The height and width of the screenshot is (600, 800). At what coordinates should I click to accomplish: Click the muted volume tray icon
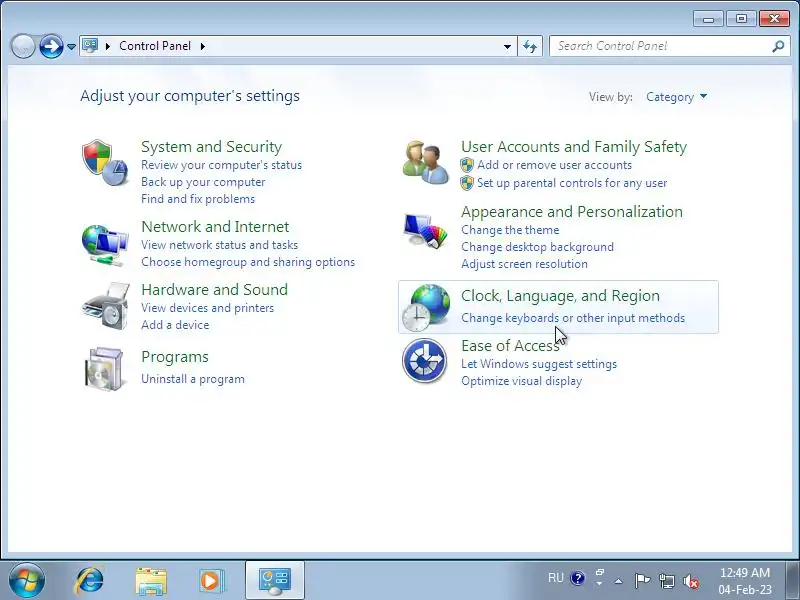(x=691, y=581)
